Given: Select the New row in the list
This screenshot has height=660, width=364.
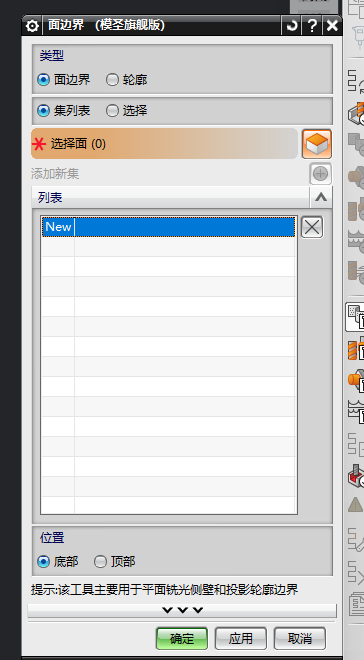Looking at the screenshot, I should click(x=168, y=227).
